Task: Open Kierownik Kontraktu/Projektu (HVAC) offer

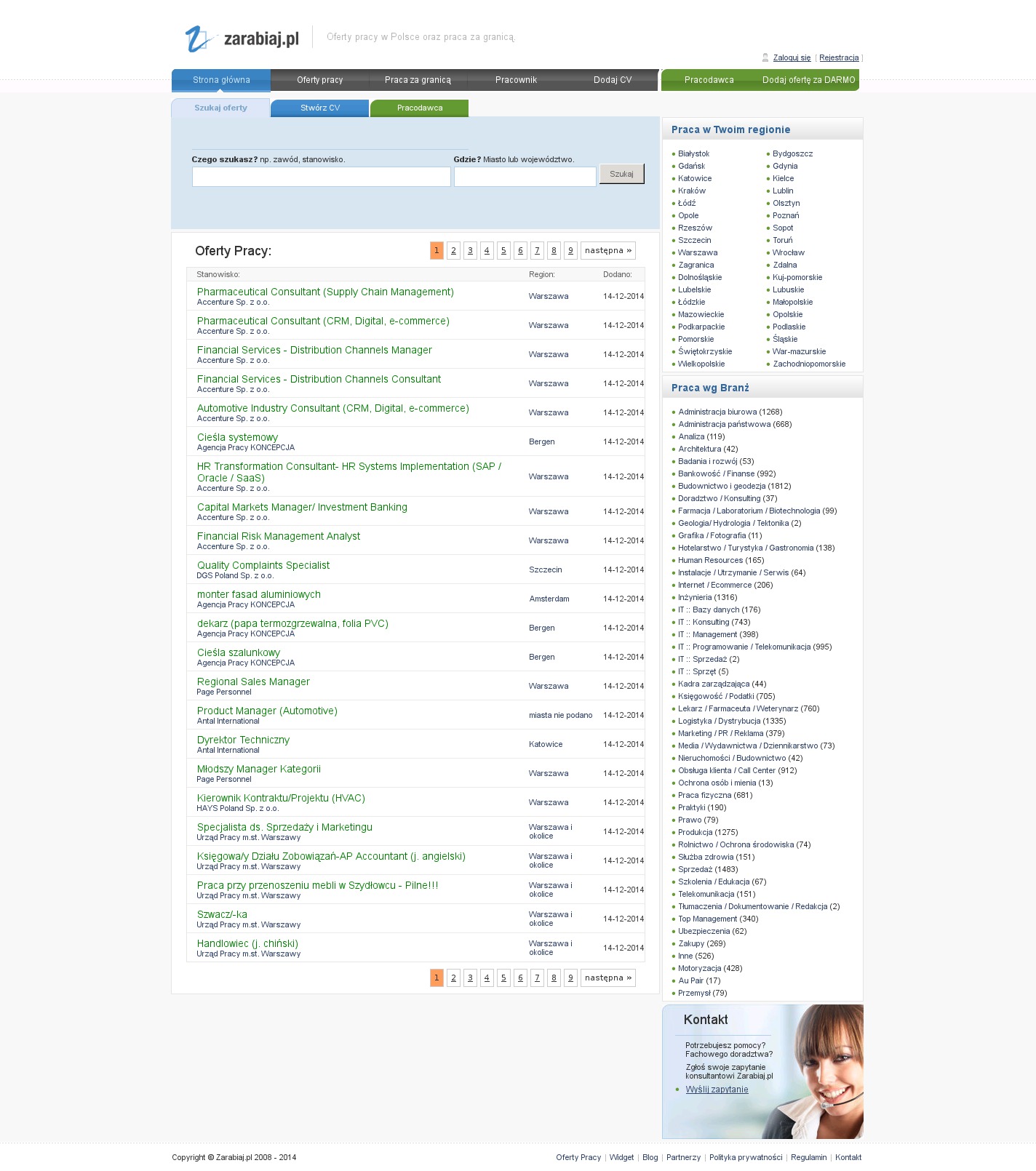Action: coord(281,798)
